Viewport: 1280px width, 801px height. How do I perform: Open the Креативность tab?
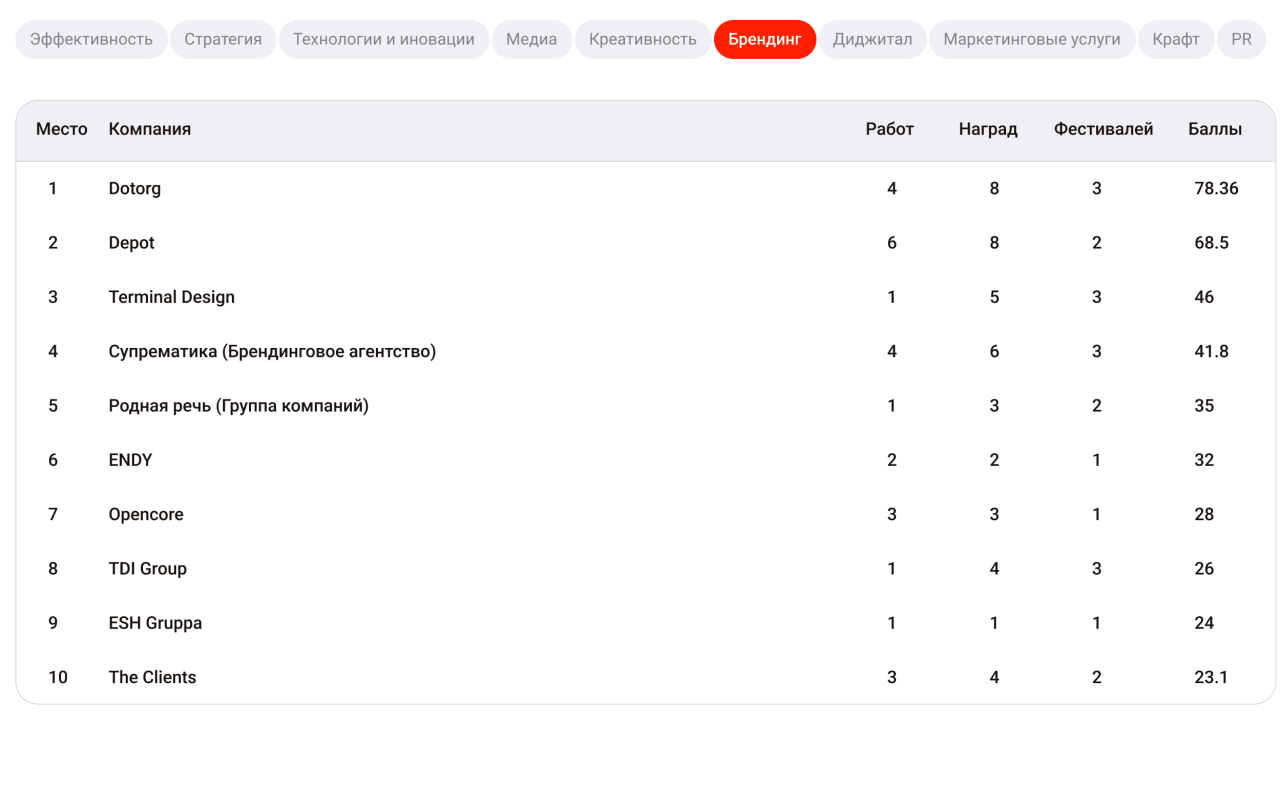tap(643, 39)
